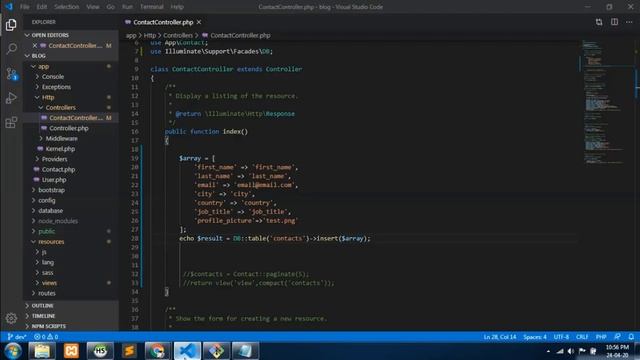640x360 pixels.
Task: Open the Help menu
Action: click(177, 7)
